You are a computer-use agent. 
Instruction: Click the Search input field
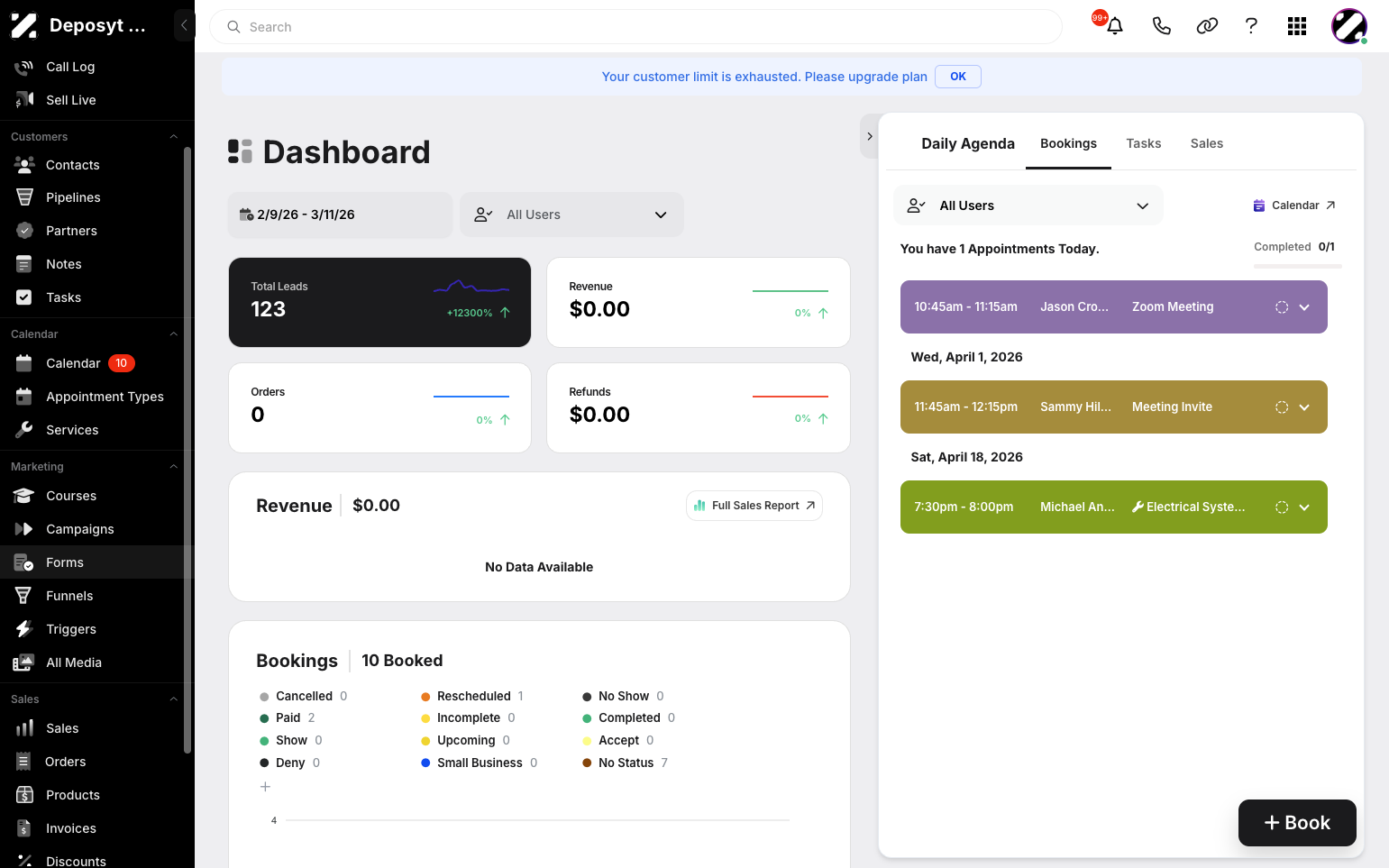click(x=635, y=27)
